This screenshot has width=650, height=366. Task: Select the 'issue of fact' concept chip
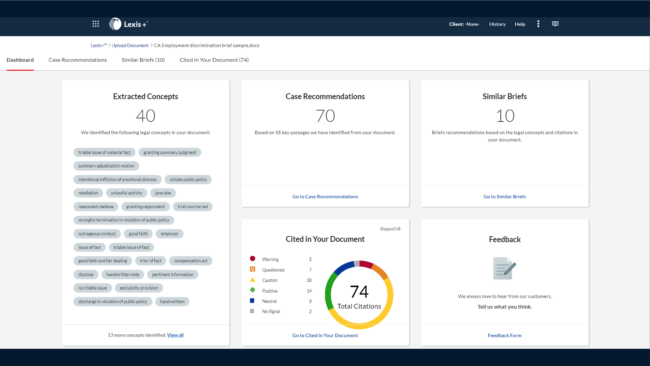(90, 247)
